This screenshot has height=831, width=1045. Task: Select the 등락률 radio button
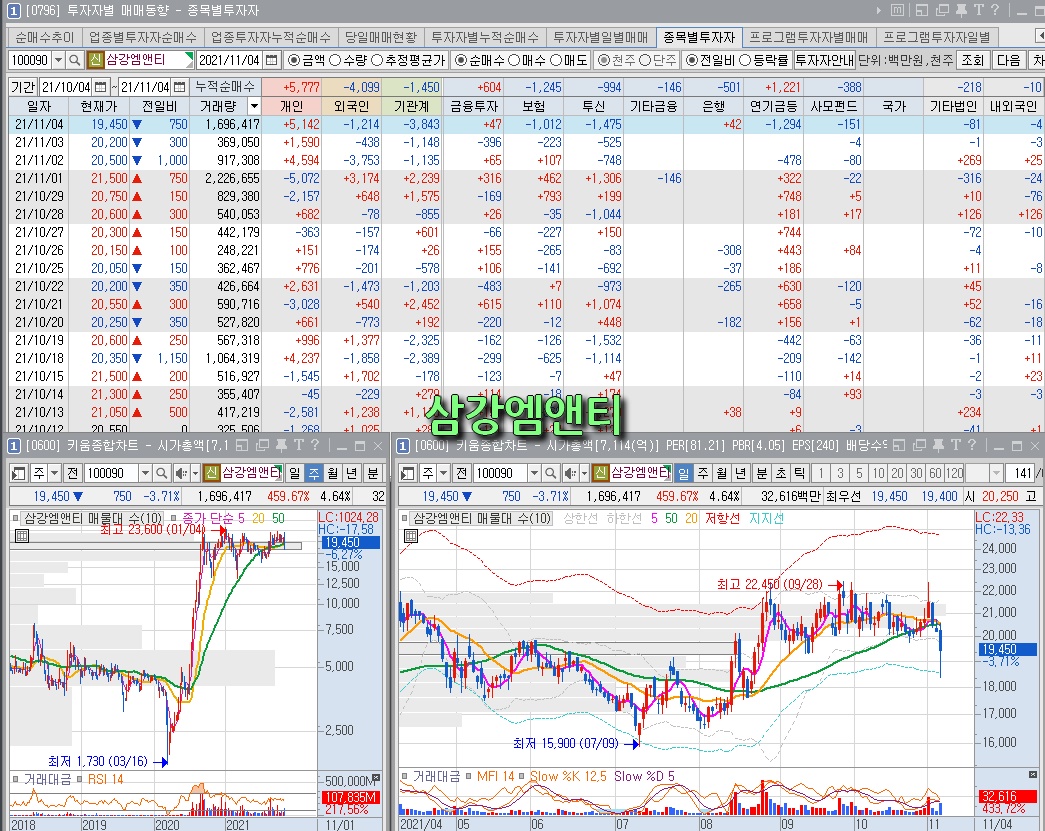(746, 61)
